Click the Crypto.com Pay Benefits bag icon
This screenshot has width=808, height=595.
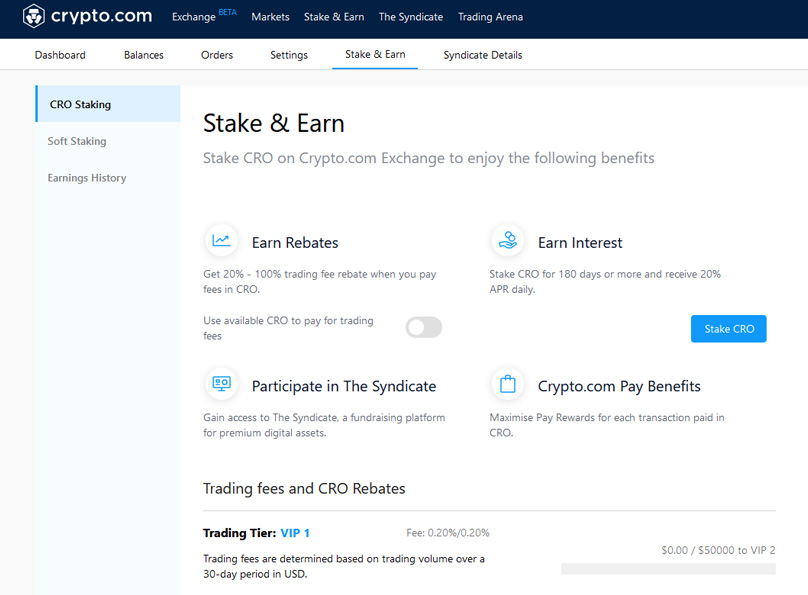click(508, 384)
